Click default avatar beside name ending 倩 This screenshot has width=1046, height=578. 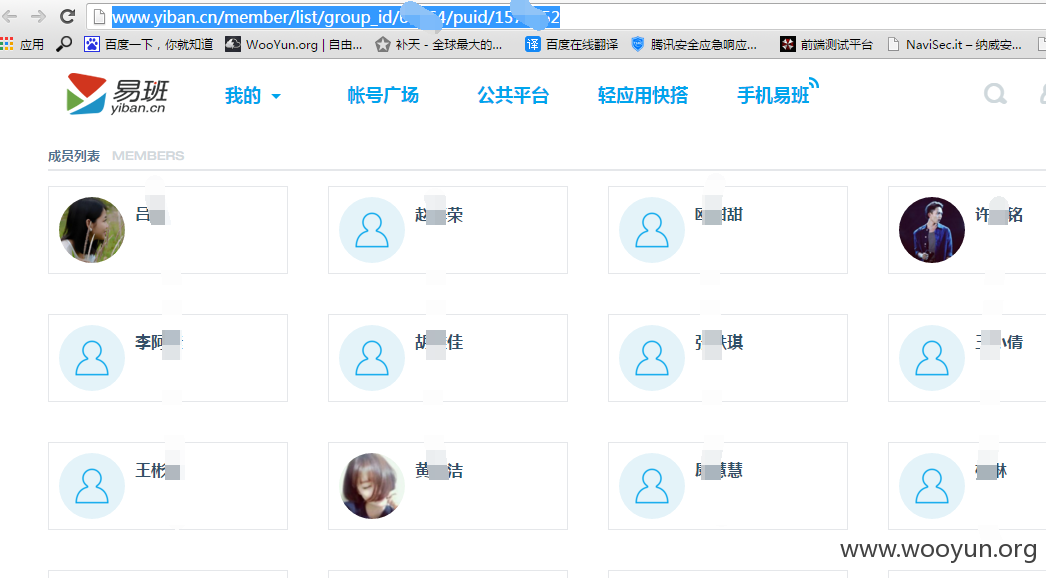click(x=932, y=358)
